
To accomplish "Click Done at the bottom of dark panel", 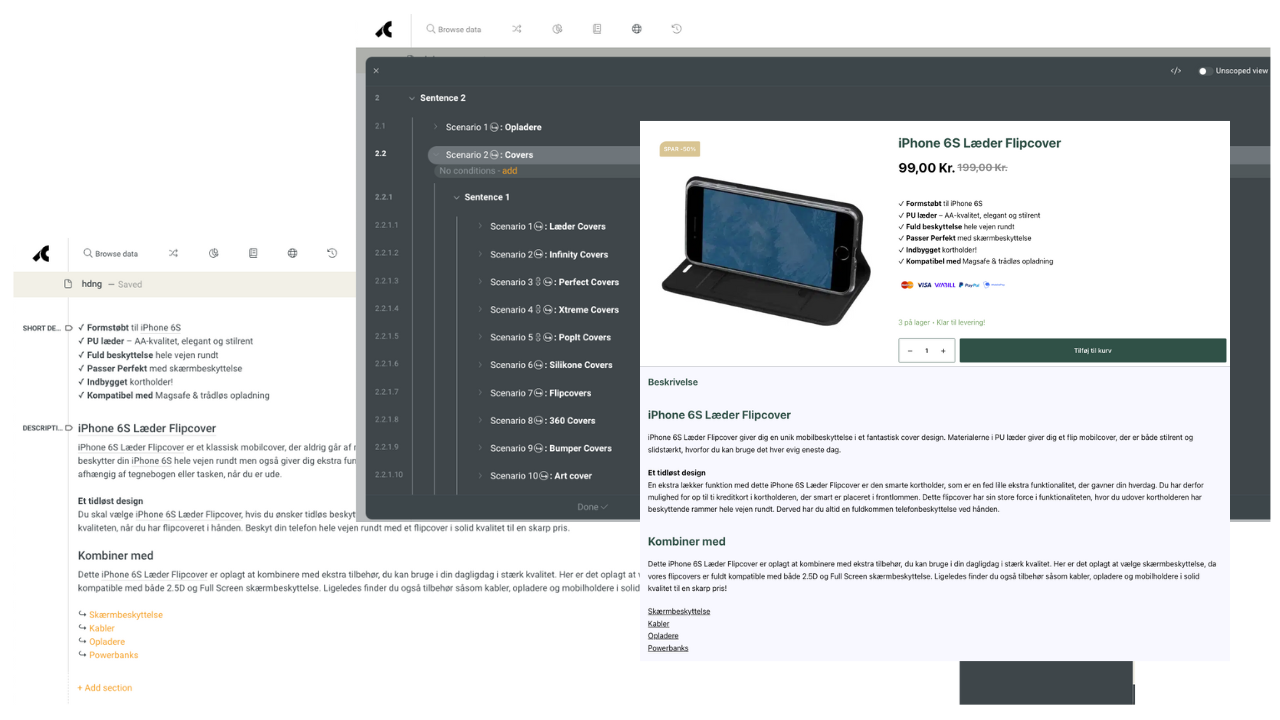I will coord(592,507).
